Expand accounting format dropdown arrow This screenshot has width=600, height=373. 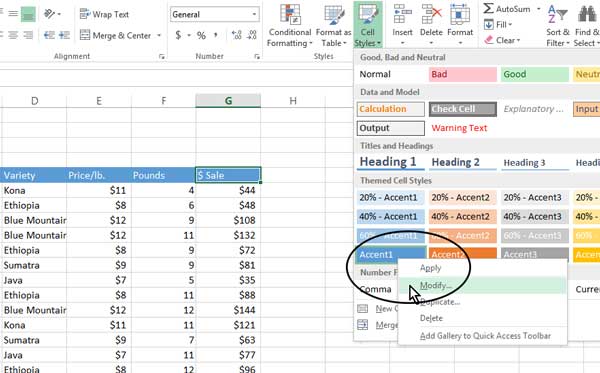coord(189,36)
